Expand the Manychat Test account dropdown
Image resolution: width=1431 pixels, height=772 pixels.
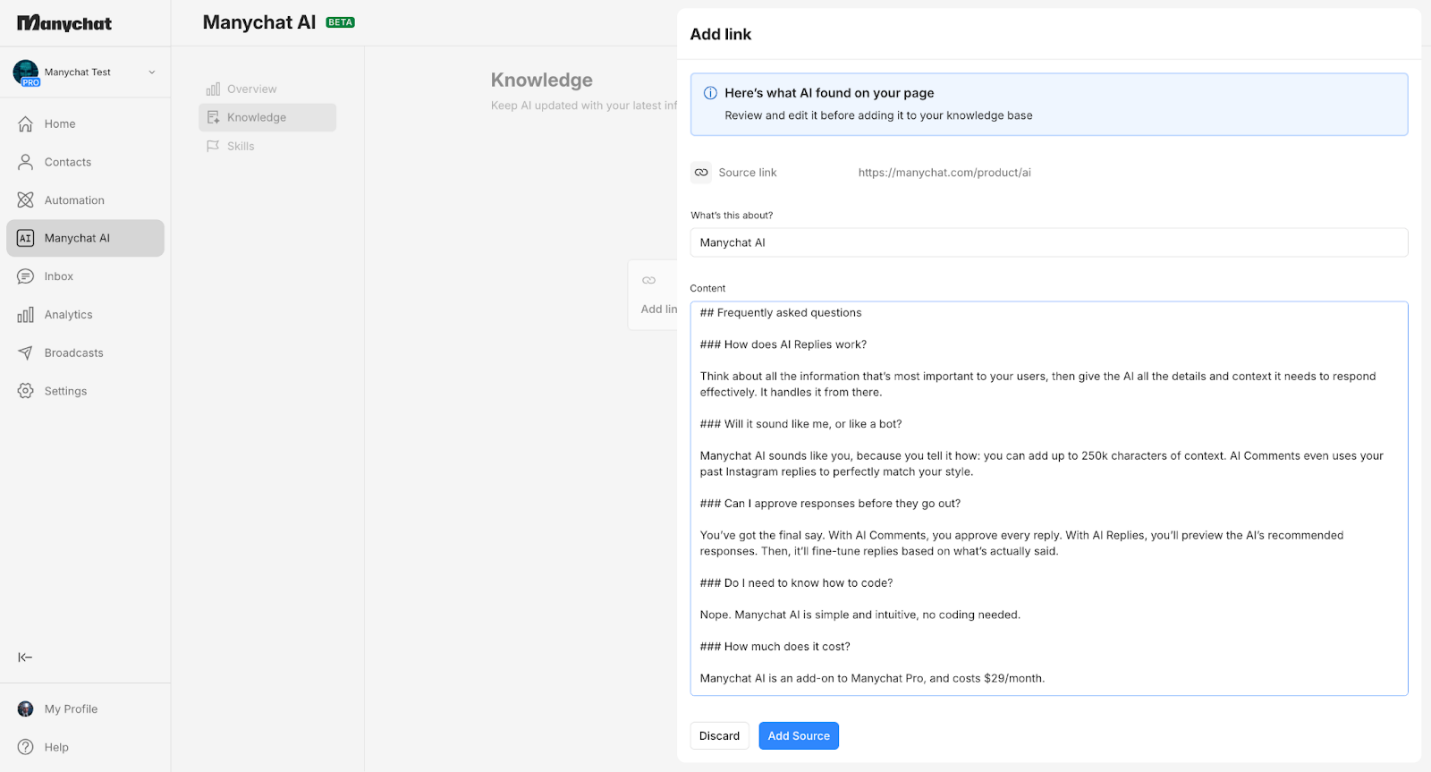coord(152,72)
